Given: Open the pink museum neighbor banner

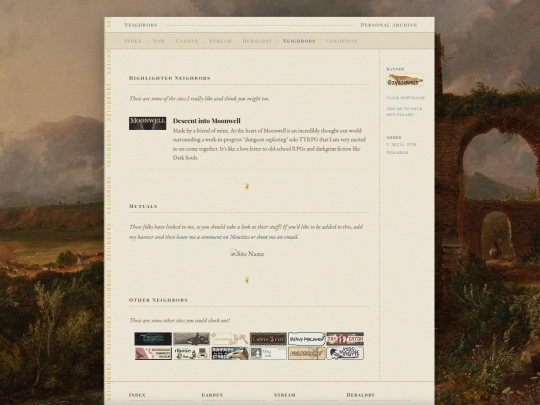Looking at the screenshot, I should (x=153, y=353).
